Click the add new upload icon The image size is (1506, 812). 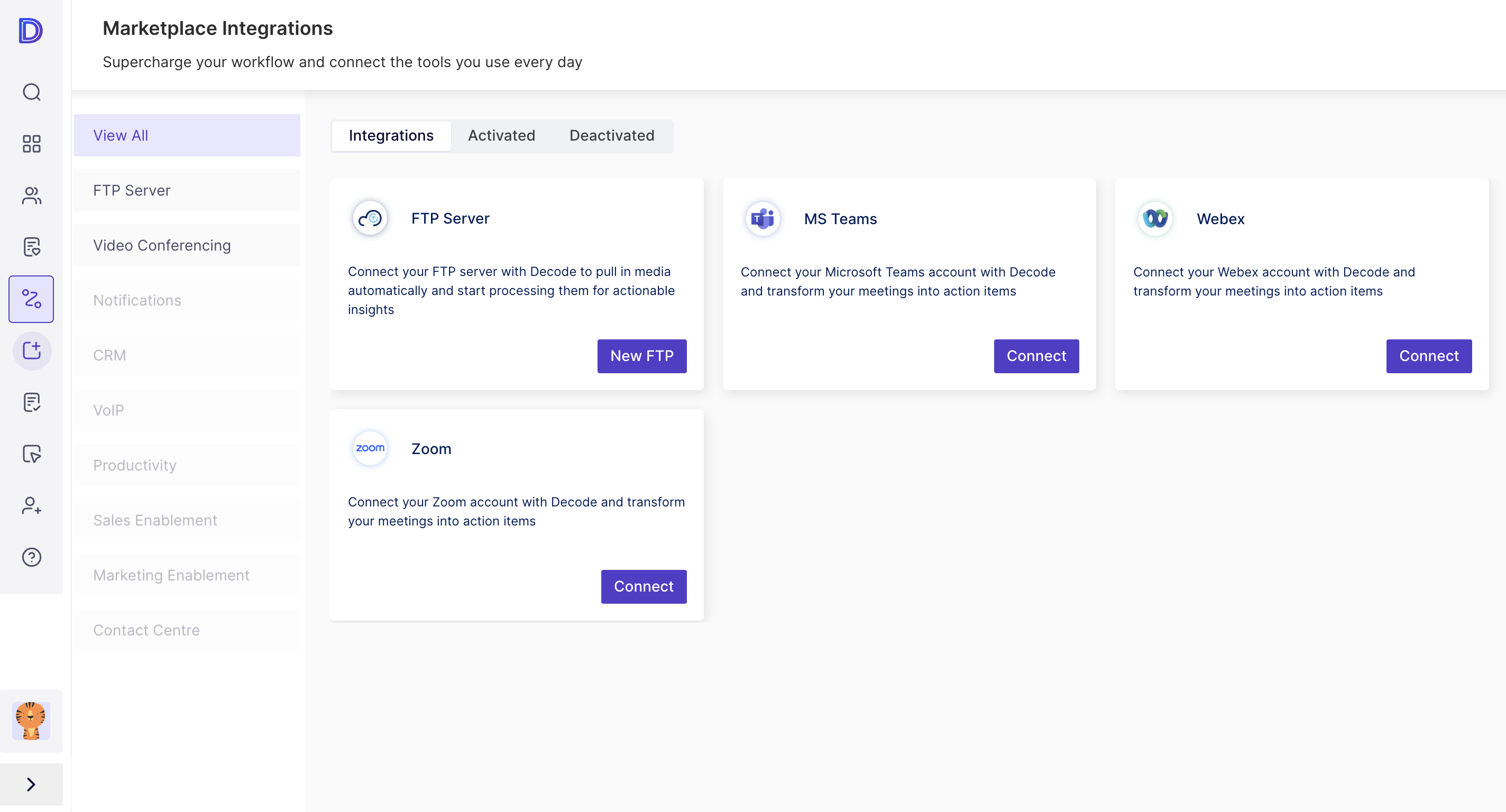(x=32, y=350)
